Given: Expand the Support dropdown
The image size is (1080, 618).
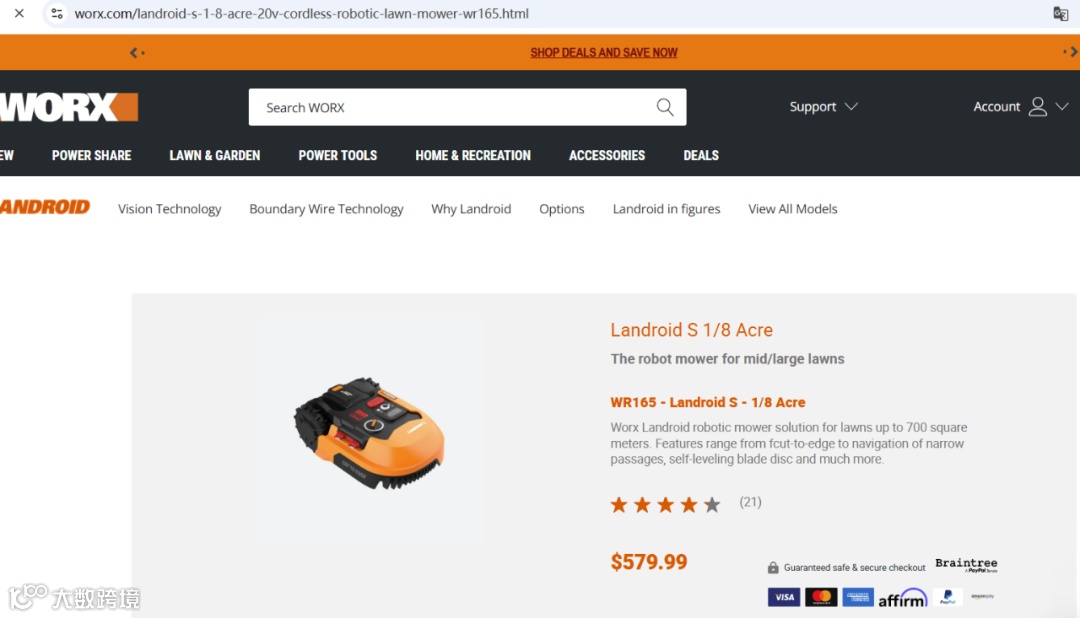Looking at the screenshot, I should tap(823, 107).
